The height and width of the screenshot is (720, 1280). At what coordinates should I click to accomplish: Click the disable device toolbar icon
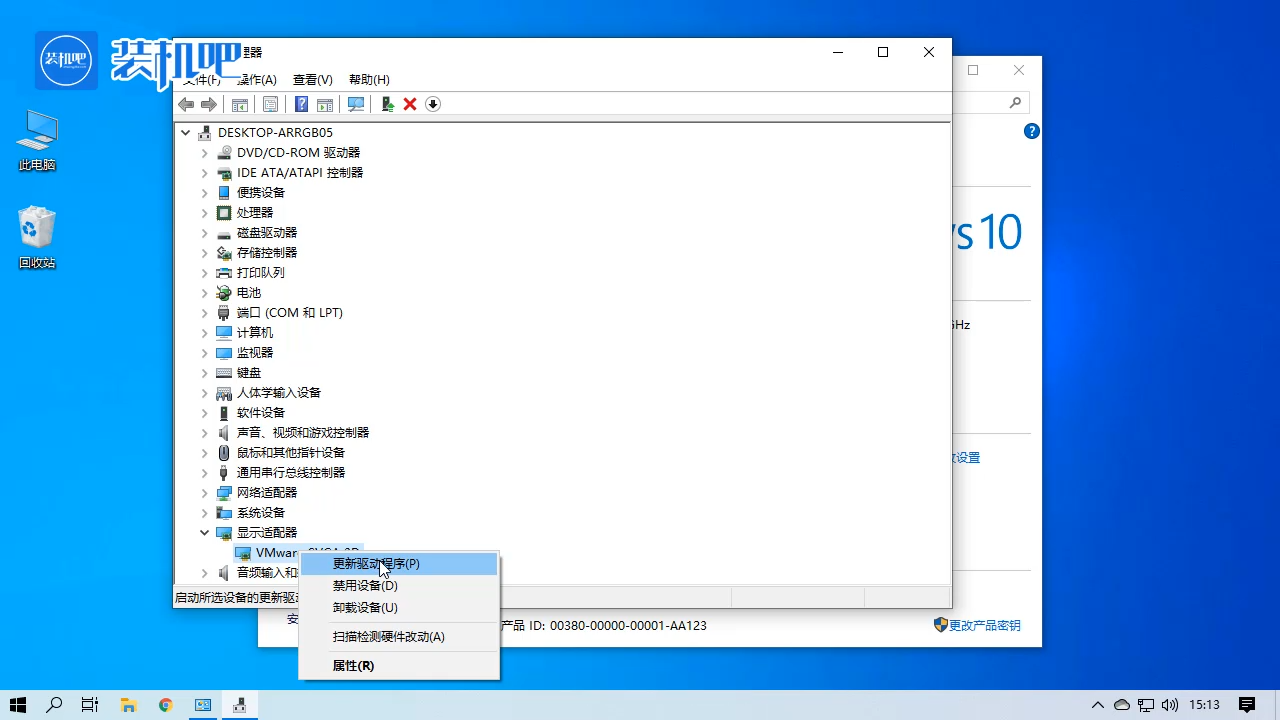[432, 104]
